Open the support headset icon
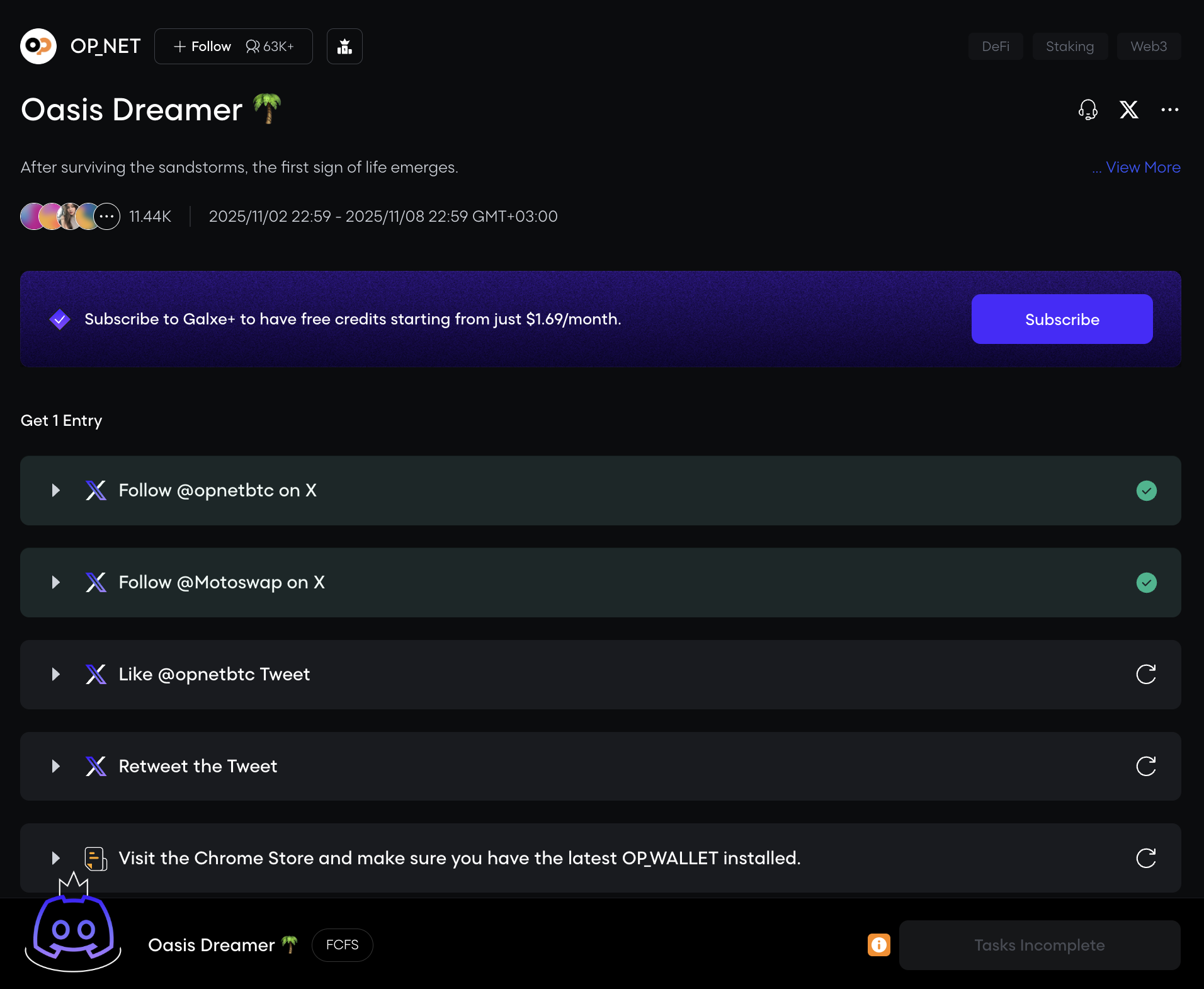The width and height of the screenshot is (1204, 989). pos(1088,110)
